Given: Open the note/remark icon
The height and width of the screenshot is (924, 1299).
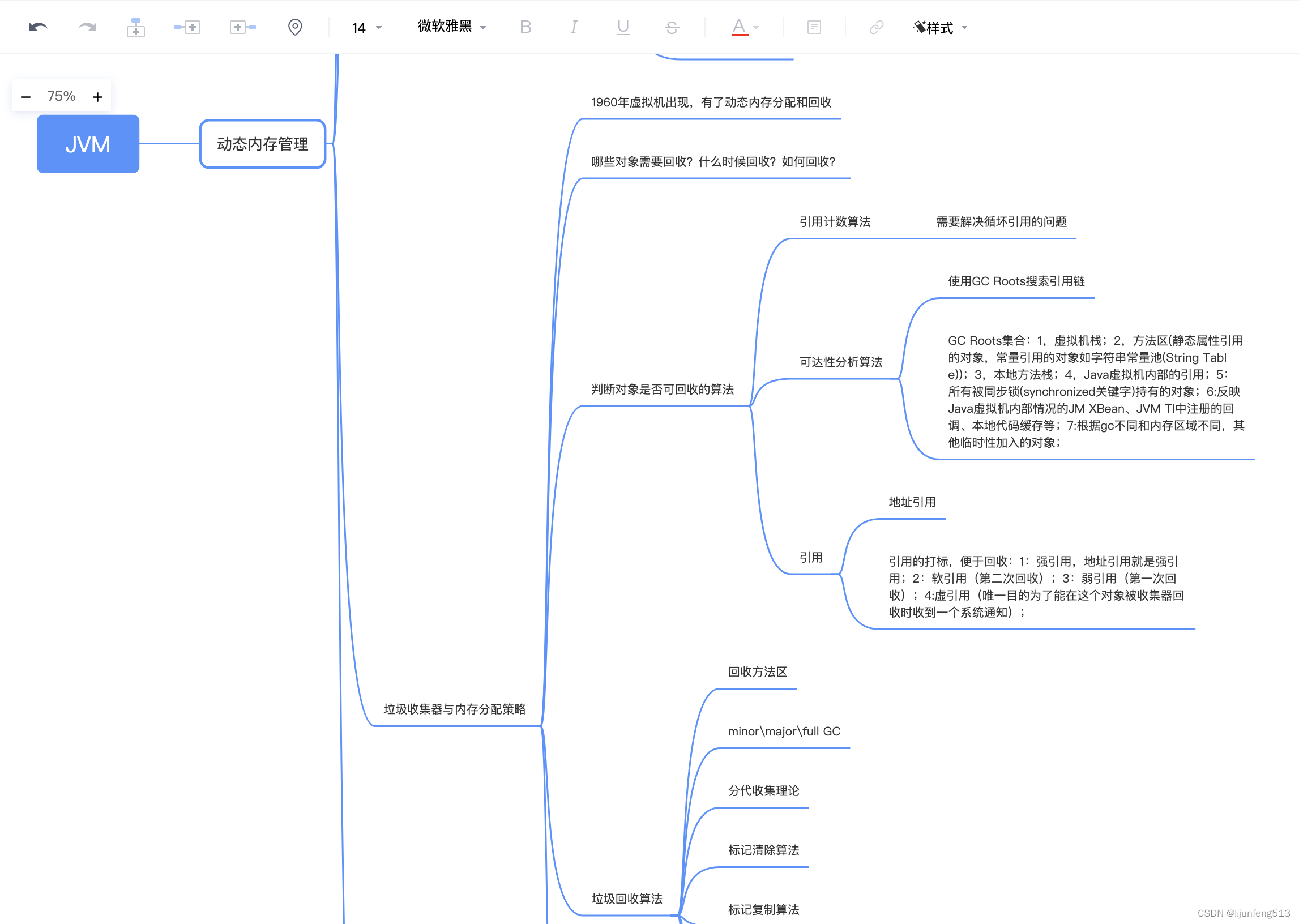Looking at the screenshot, I should 814,27.
